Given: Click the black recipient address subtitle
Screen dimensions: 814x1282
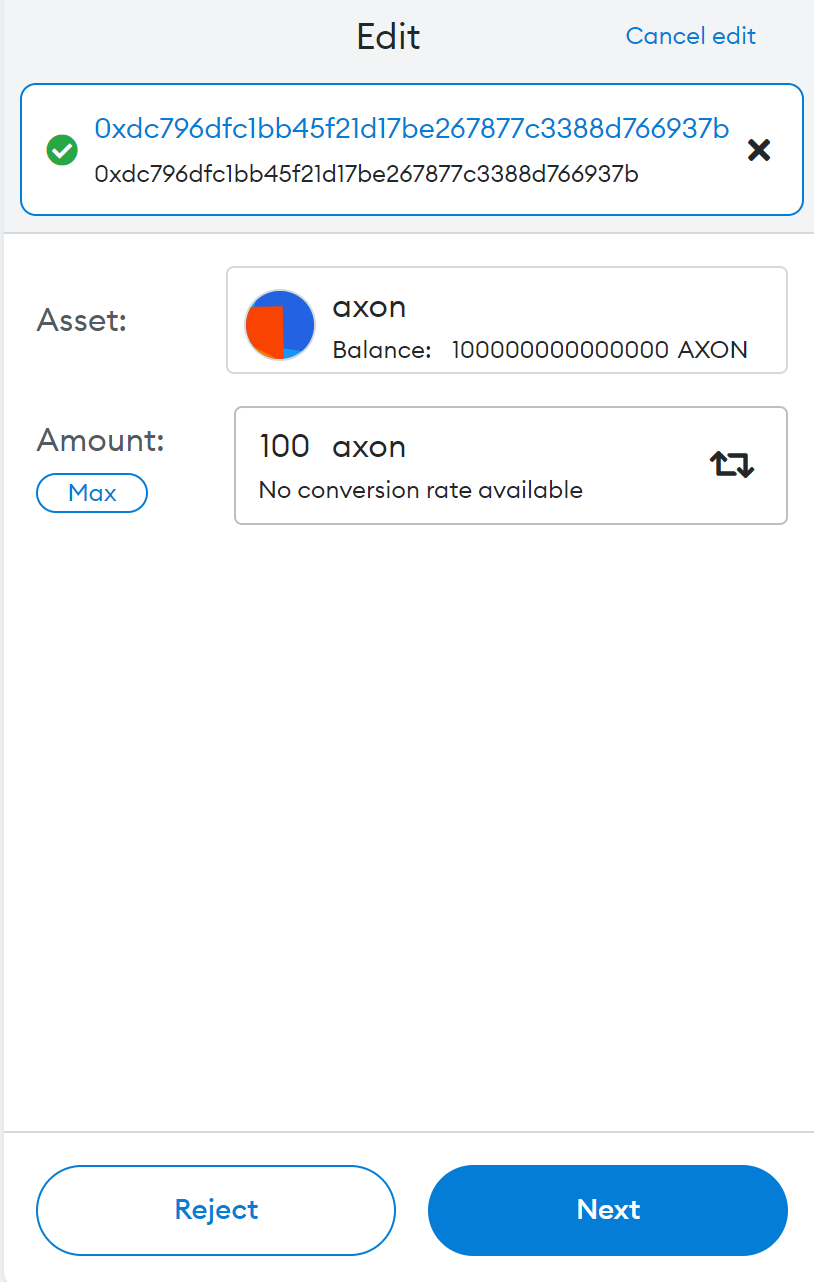Looking at the screenshot, I should pyautogui.click(x=366, y=174).
